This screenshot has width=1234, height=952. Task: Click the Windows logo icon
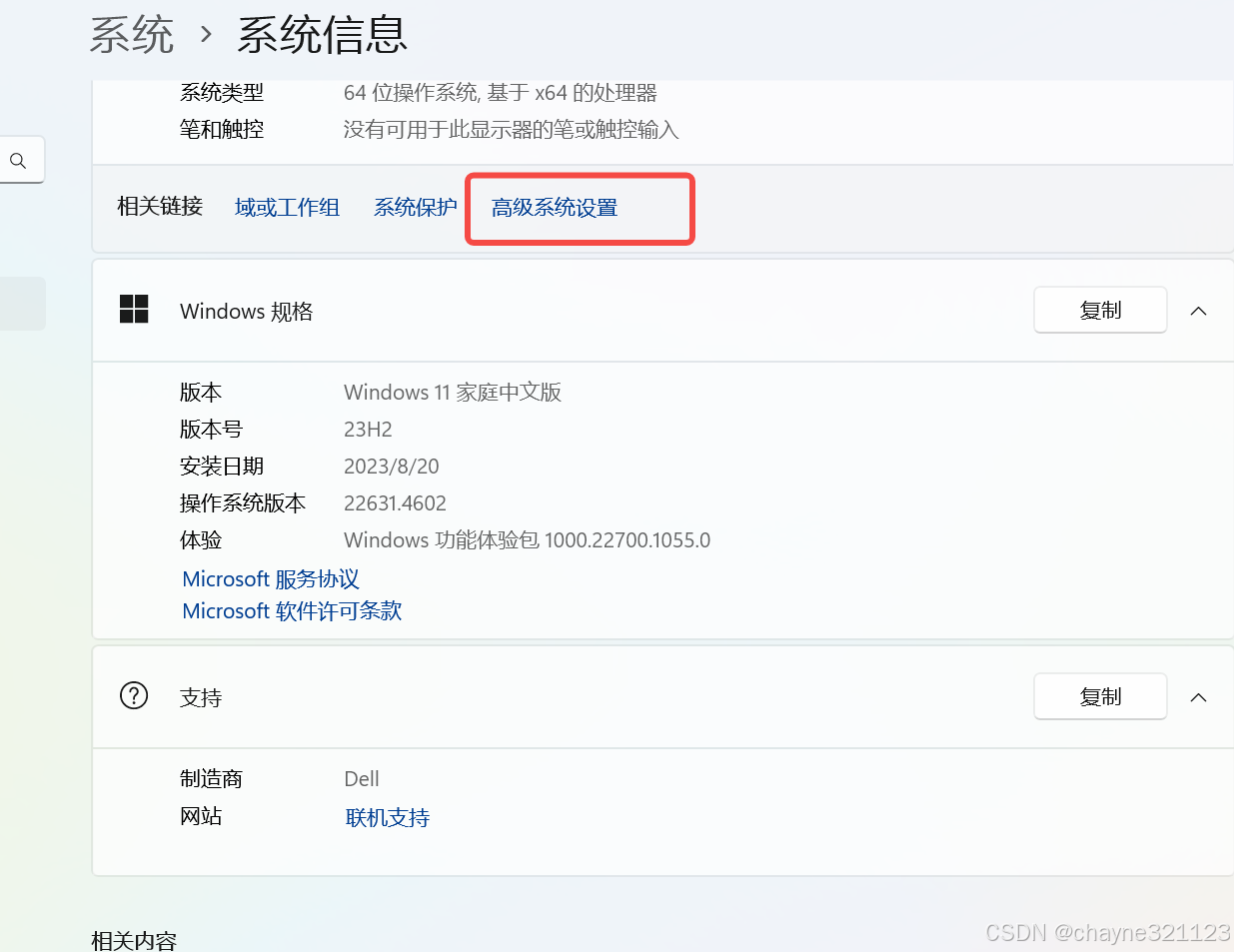tap(134, 309)
